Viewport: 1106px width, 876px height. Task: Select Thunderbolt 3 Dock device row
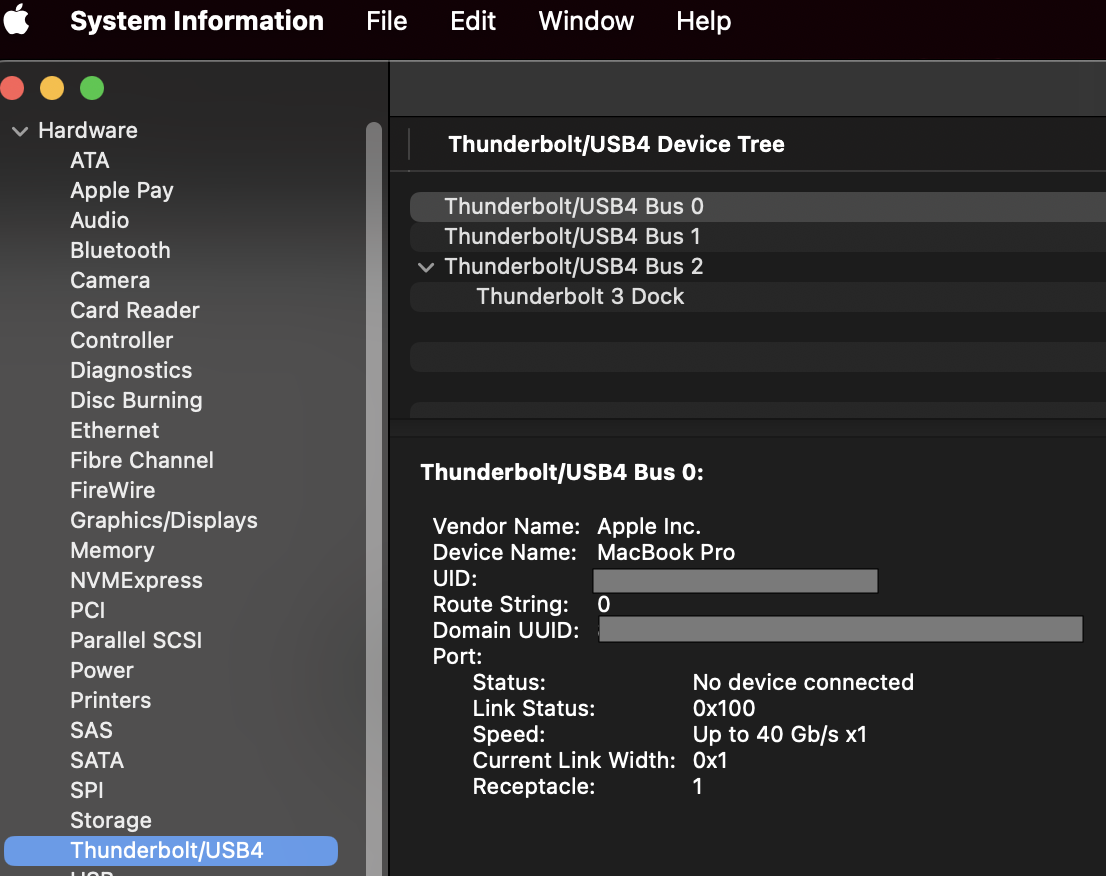(758, 296)
